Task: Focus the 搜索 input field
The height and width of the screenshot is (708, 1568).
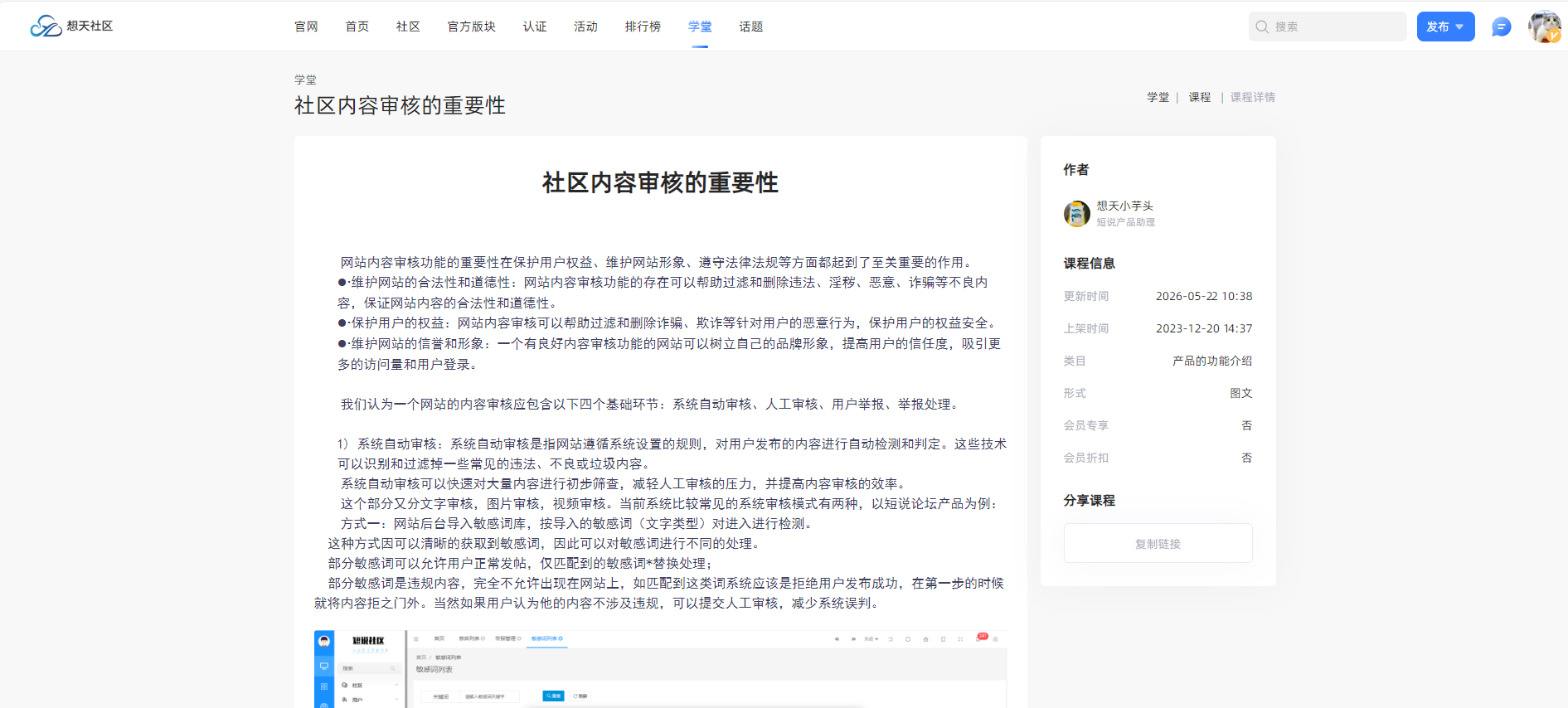Action: coord(1328,27)
